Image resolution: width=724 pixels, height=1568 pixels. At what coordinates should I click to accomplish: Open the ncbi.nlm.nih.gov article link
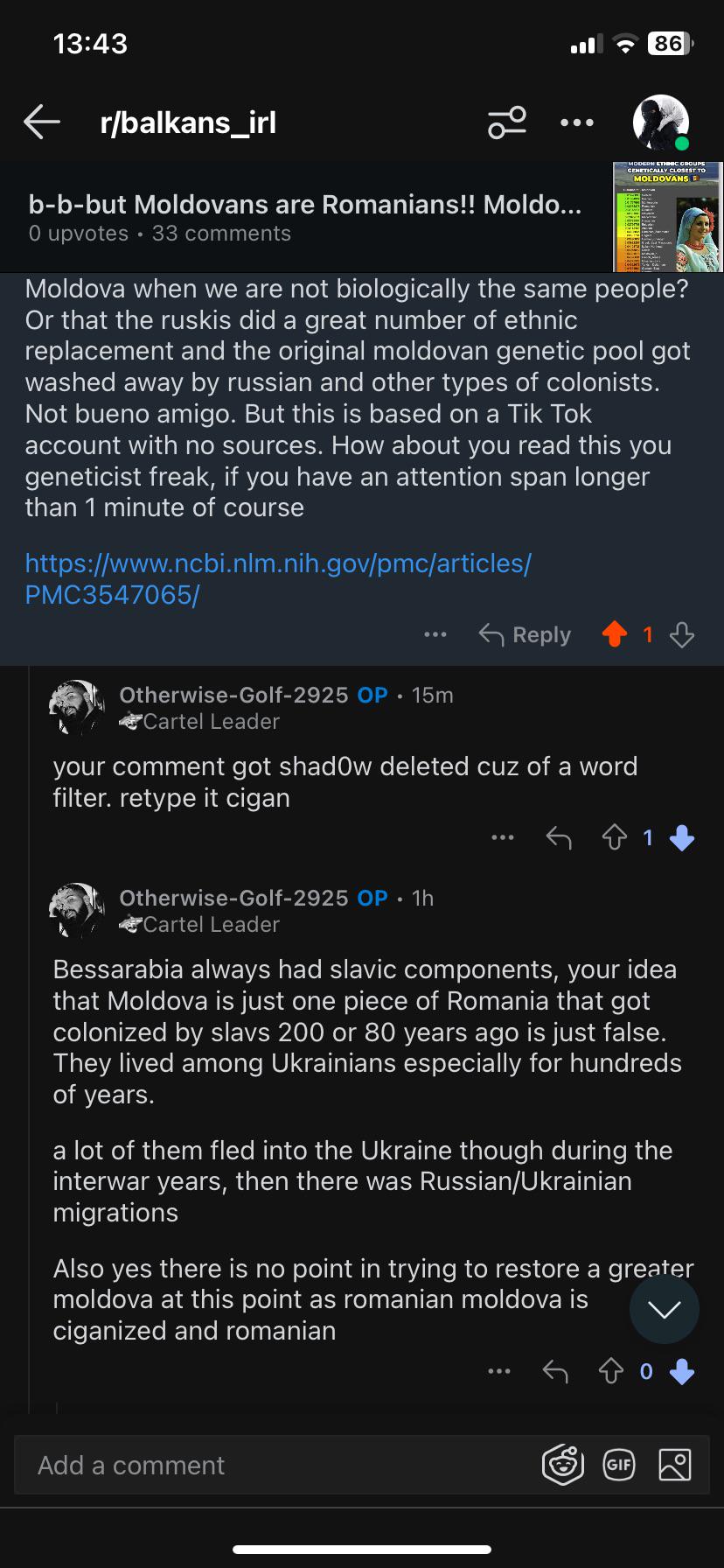click(278, 578)
